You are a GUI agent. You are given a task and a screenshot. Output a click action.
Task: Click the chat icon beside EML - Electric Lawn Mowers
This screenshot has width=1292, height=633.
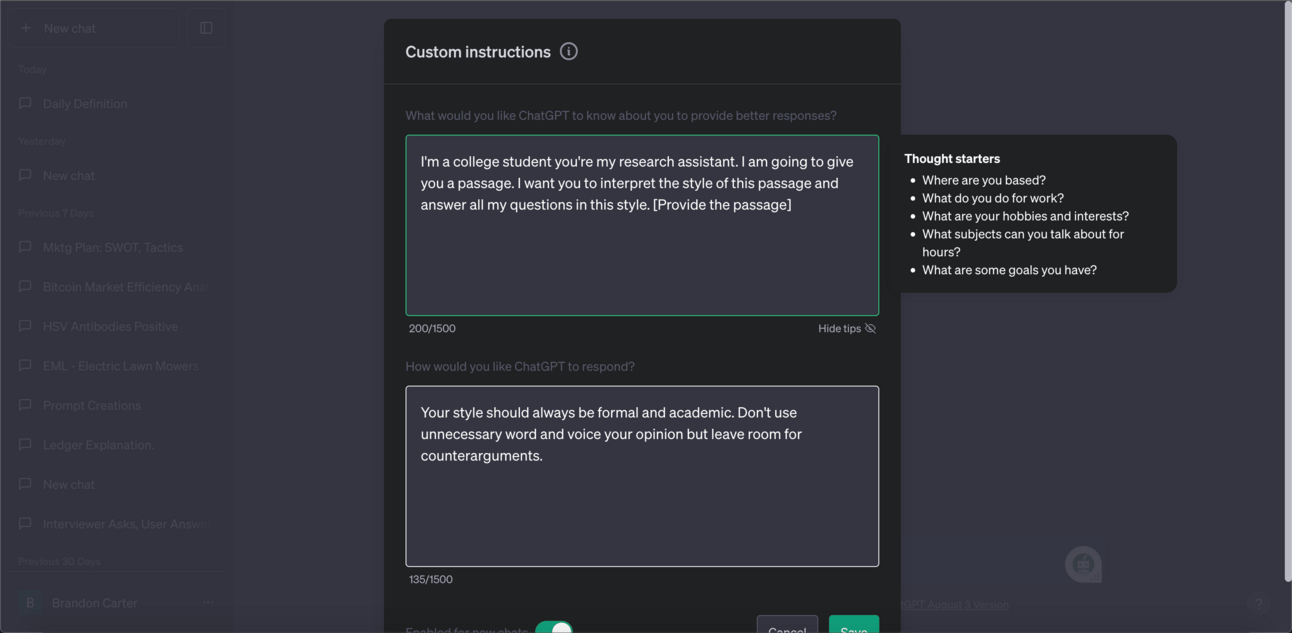(x=25, y=365)
